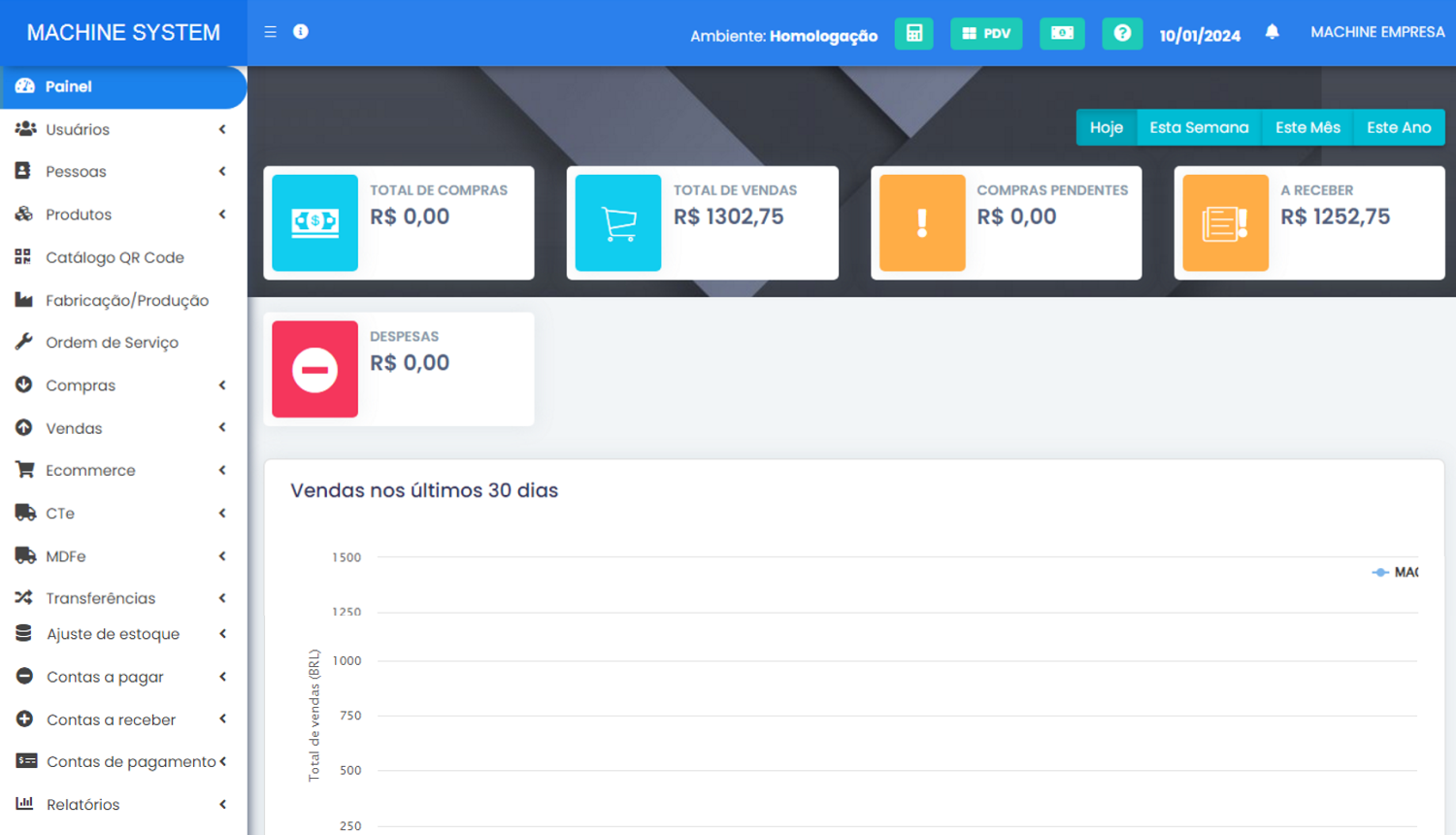Toggle the chart legend series marker
Viewport: 1456px width, 835px height.
pos(1380,572)
